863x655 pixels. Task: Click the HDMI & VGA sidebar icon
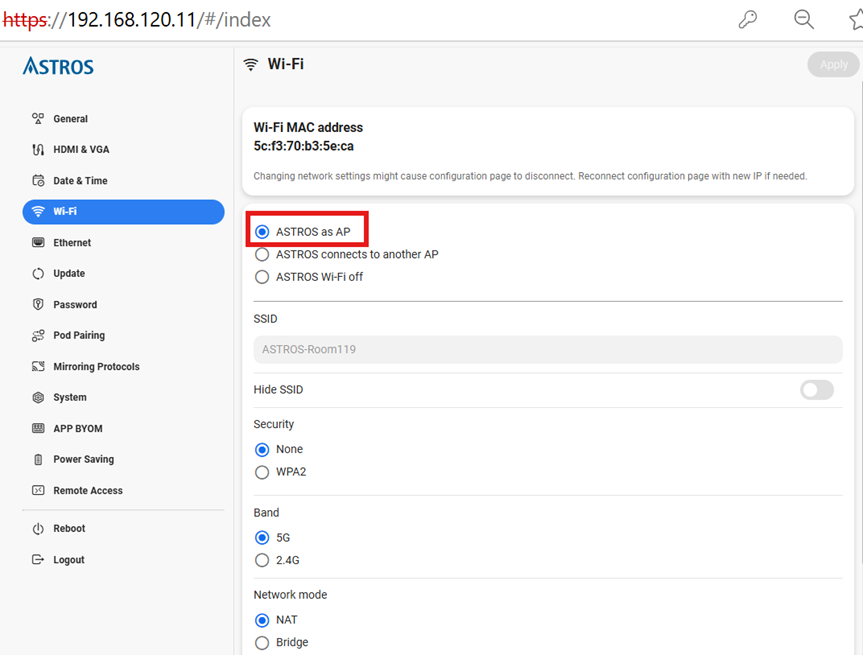[38, 150]
